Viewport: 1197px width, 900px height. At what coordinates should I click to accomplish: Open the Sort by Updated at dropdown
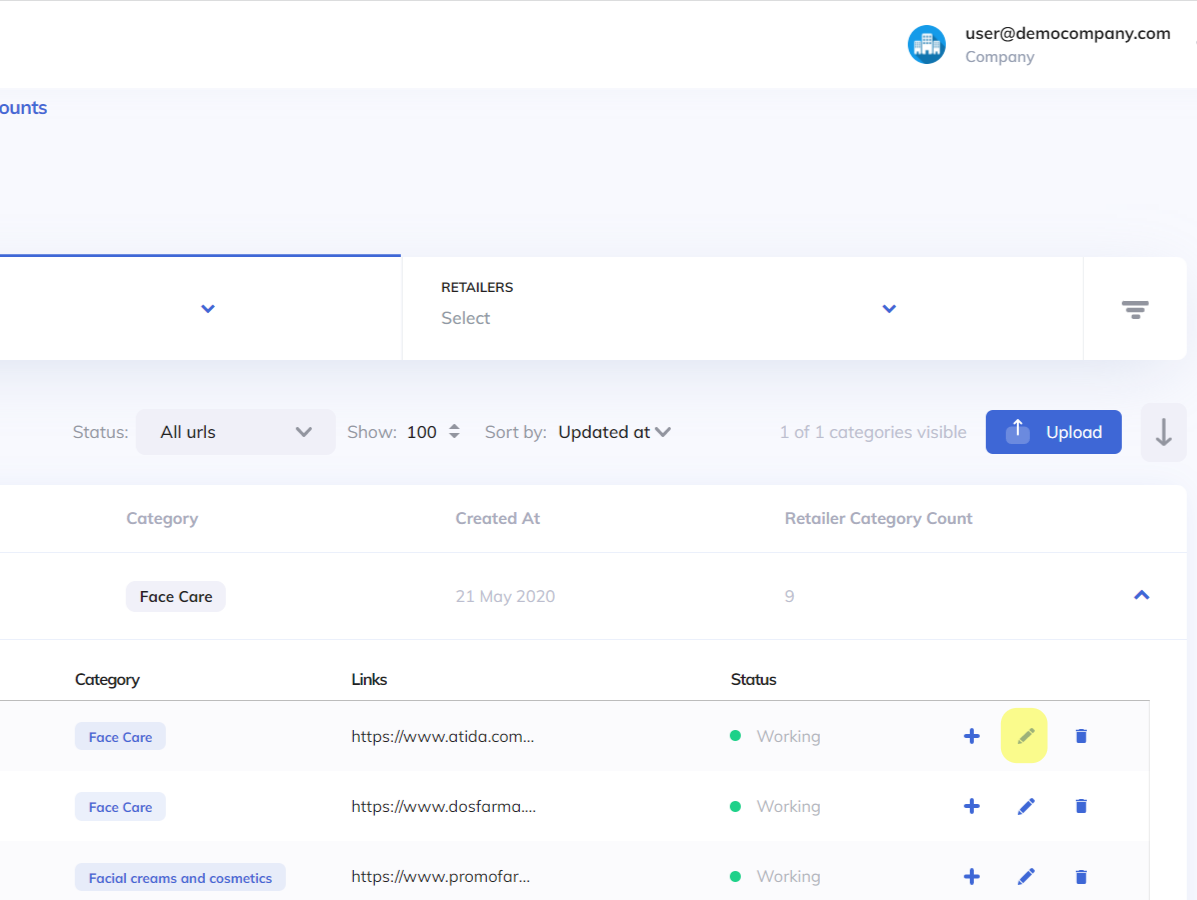[x=614, y=432]
